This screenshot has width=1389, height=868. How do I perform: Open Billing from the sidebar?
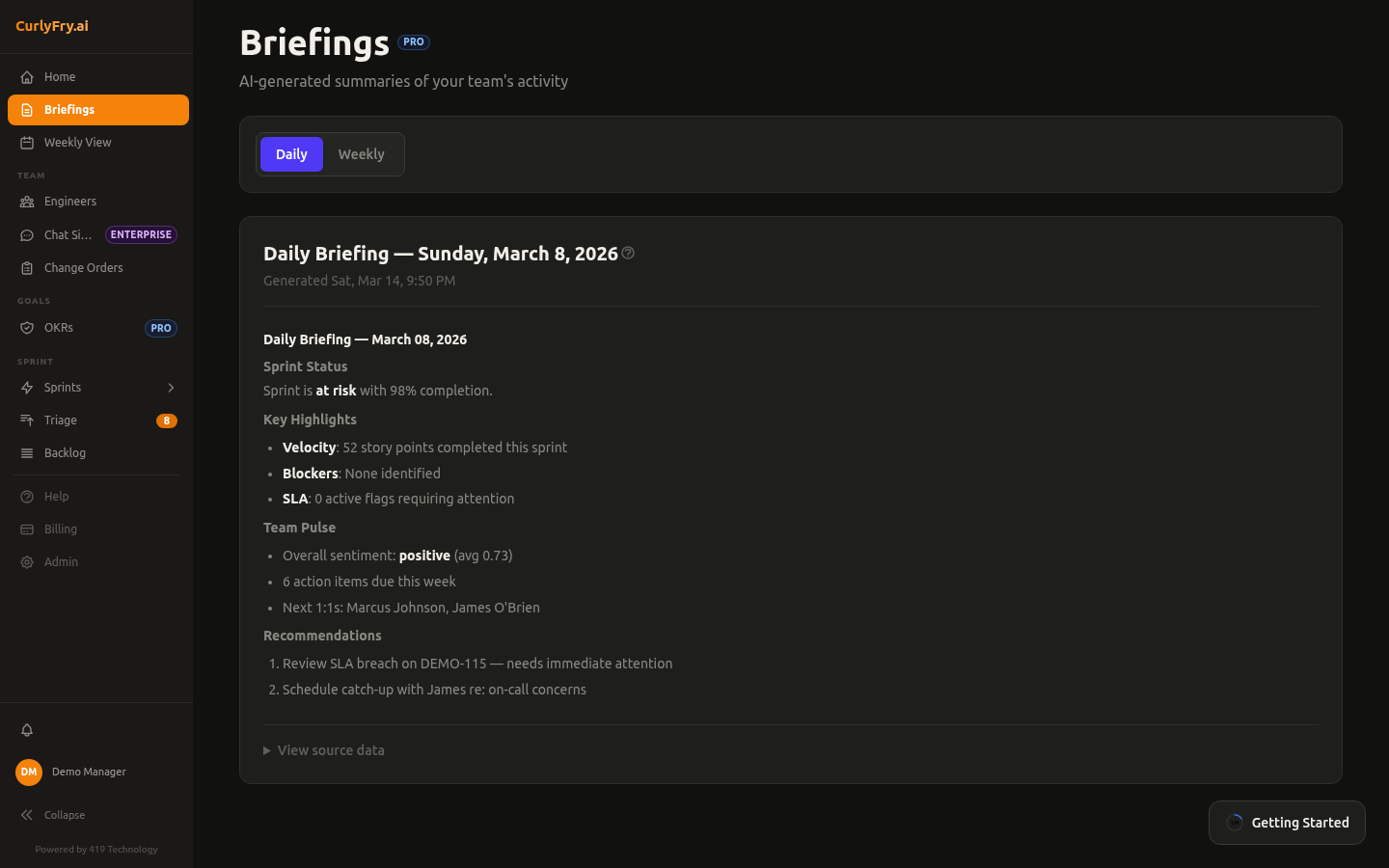point(63,529)
